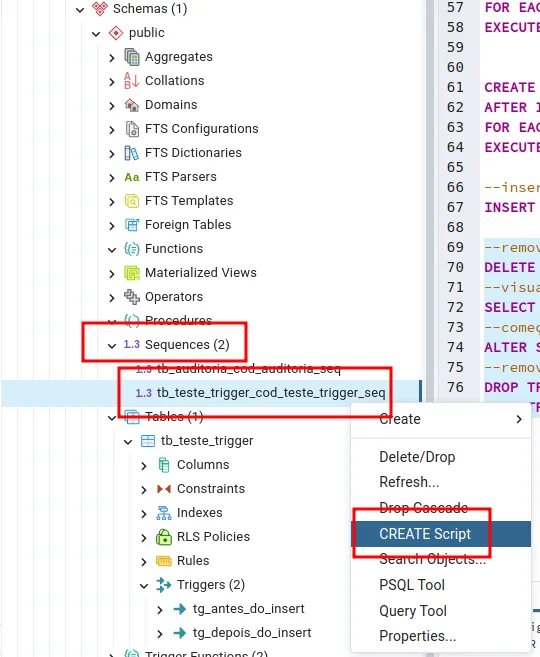Click the tg_antes_do_insert trigger arrow icon
The image size is (540, 657).
click(x=180, y=609)
